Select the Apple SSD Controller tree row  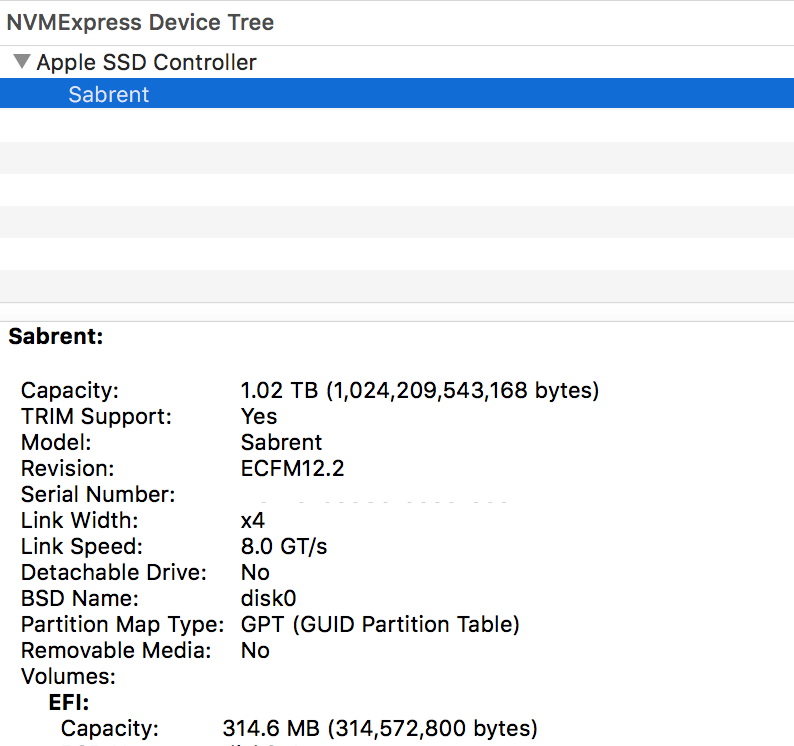397,62
